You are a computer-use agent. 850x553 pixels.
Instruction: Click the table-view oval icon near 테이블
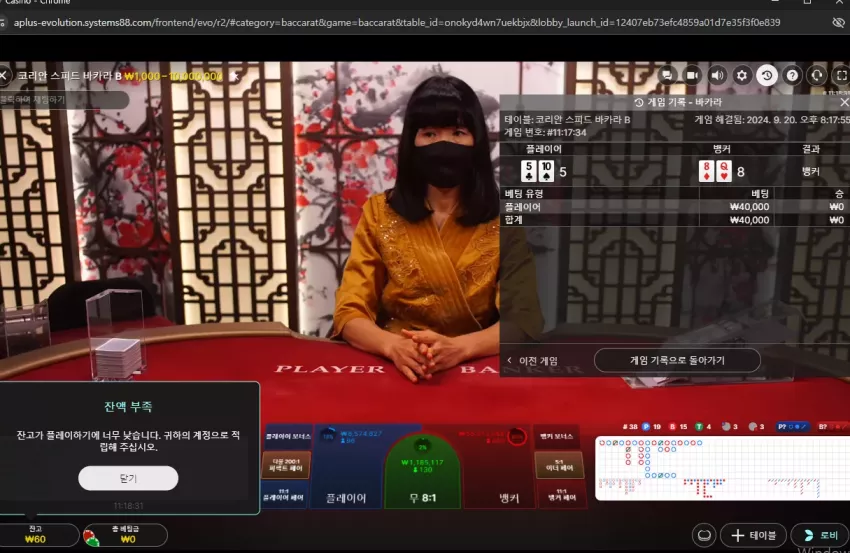pos(704,535)
